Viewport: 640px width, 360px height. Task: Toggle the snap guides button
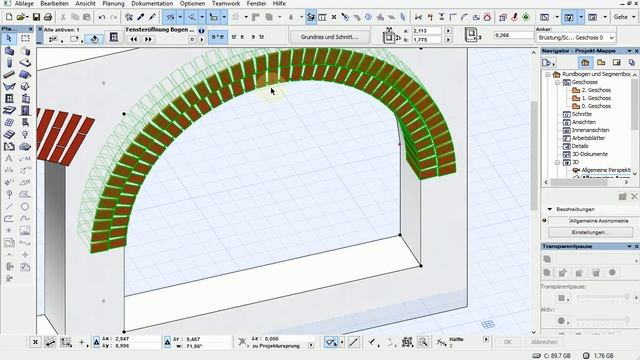191,17
